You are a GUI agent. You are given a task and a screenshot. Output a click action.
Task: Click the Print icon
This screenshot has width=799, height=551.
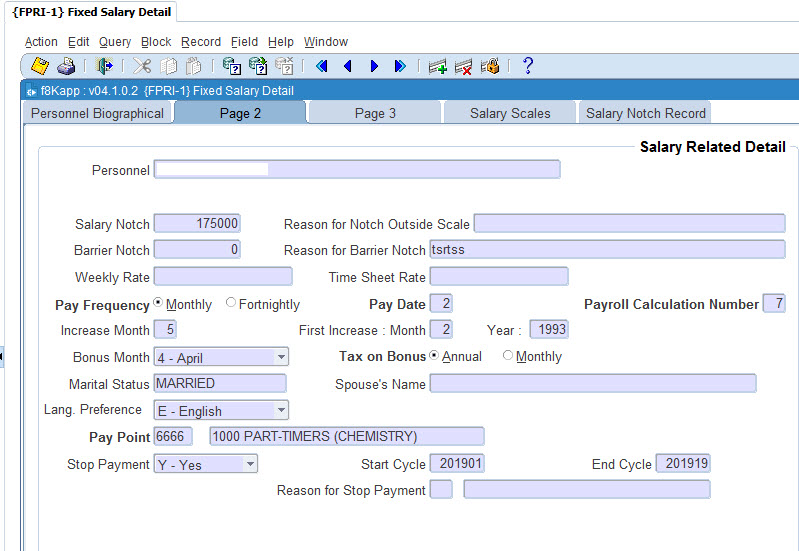pos(66,67)
